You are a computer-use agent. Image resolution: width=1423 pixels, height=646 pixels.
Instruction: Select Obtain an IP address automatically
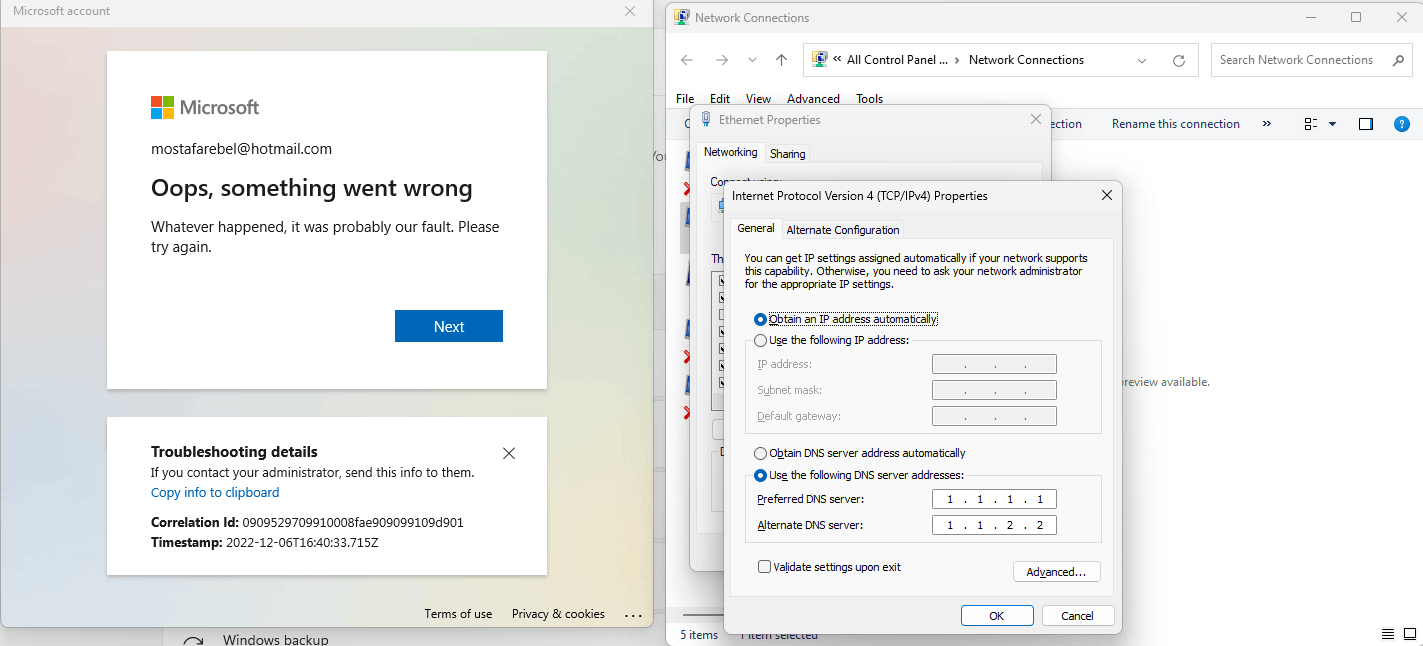846,319
